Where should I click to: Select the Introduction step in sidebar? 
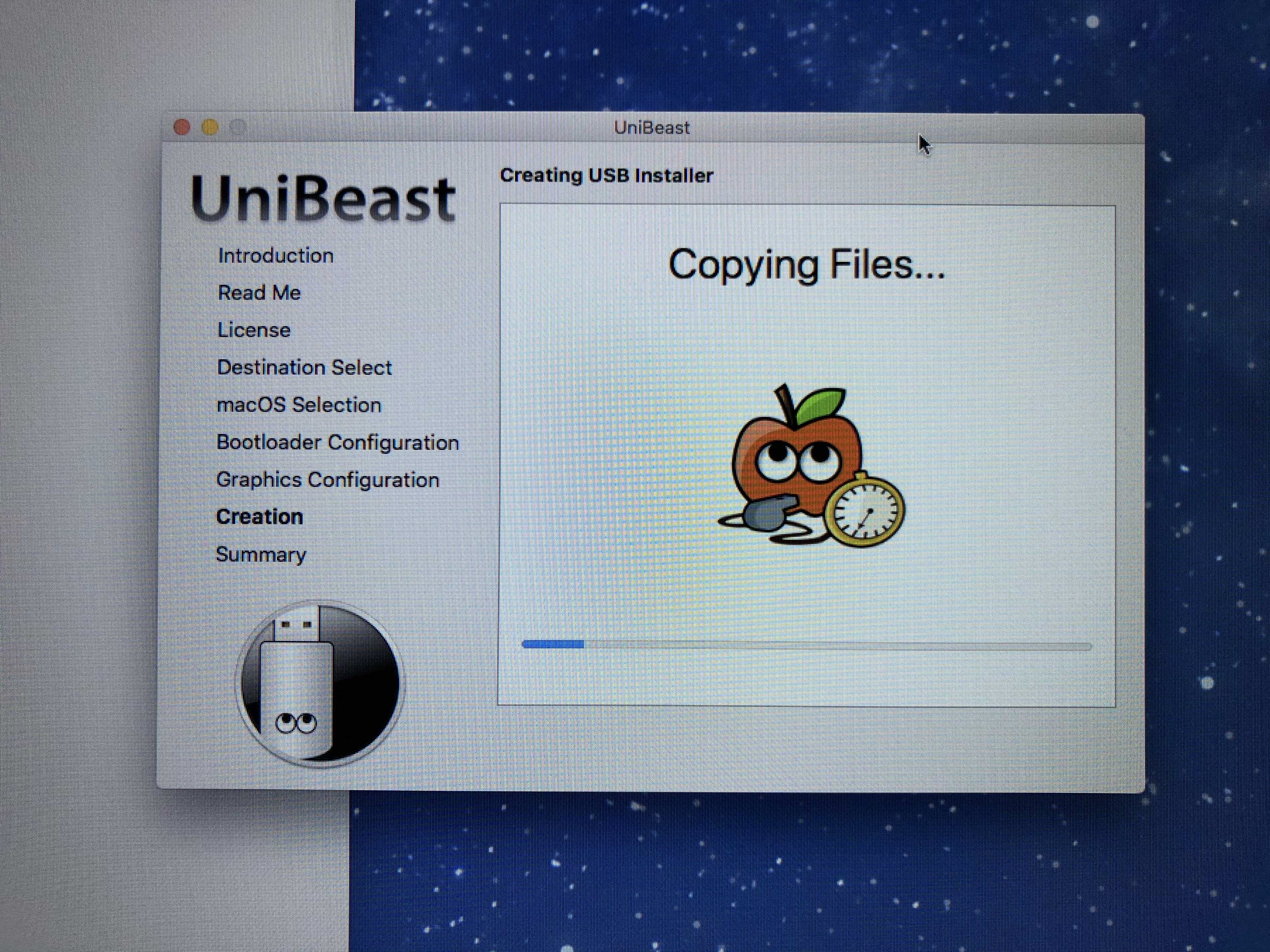(276, 256)
